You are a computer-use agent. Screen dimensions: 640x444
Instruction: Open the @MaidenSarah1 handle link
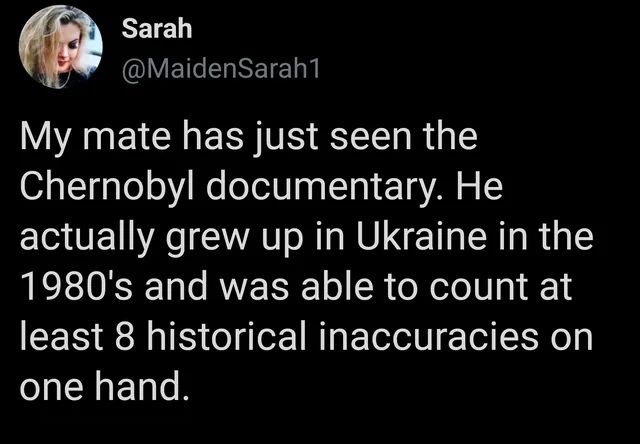tap(207, 68)
